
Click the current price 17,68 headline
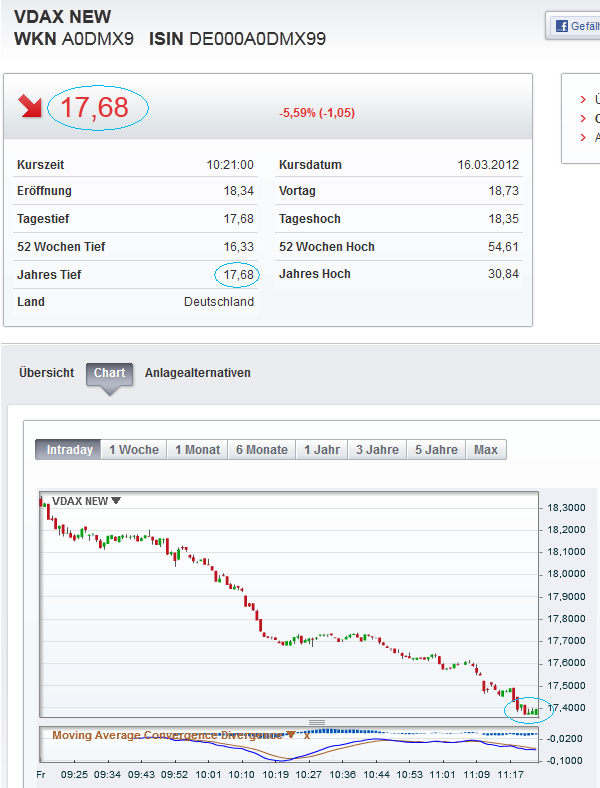94,108
